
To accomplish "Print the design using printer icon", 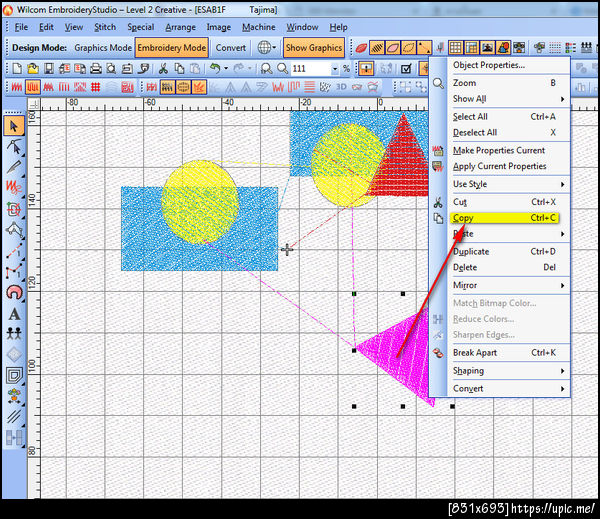I will point(96,69).
